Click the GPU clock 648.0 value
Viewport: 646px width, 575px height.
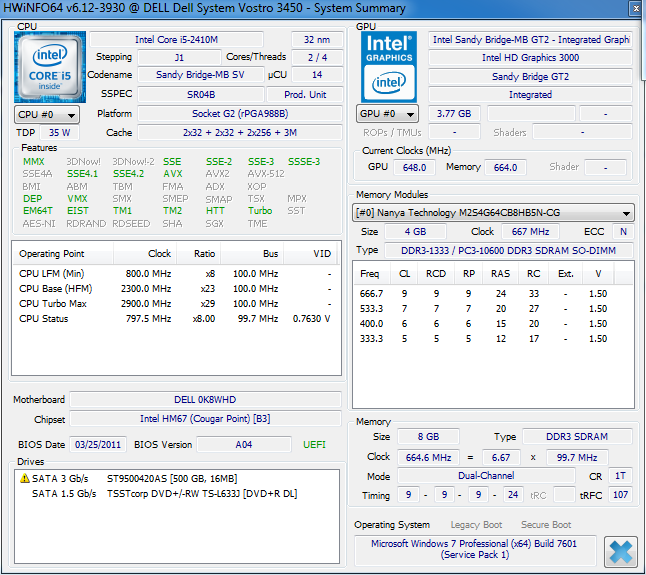414,167
